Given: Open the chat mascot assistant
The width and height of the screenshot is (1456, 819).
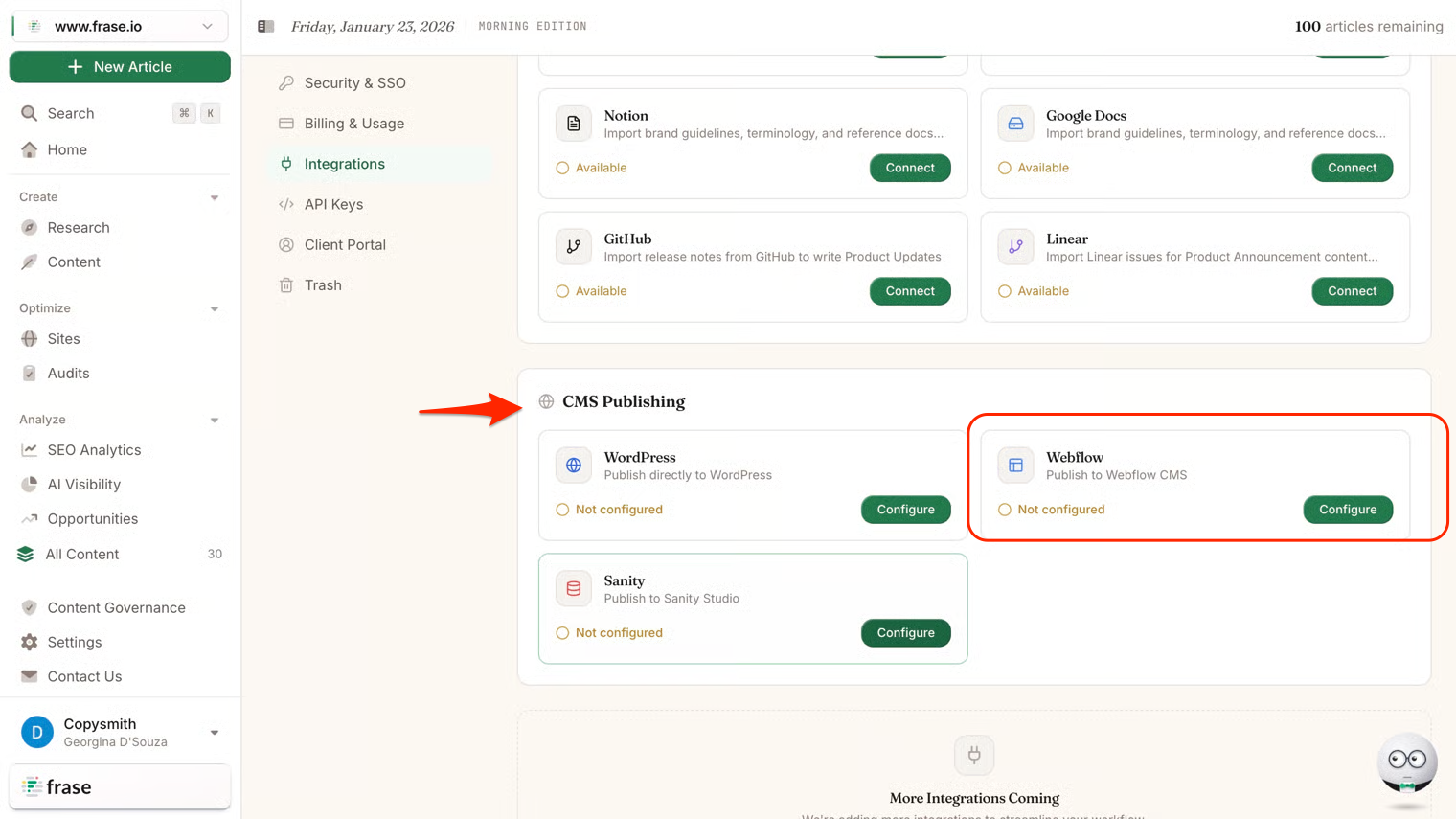Looking at the screenshot, I should pos(1406,763).
